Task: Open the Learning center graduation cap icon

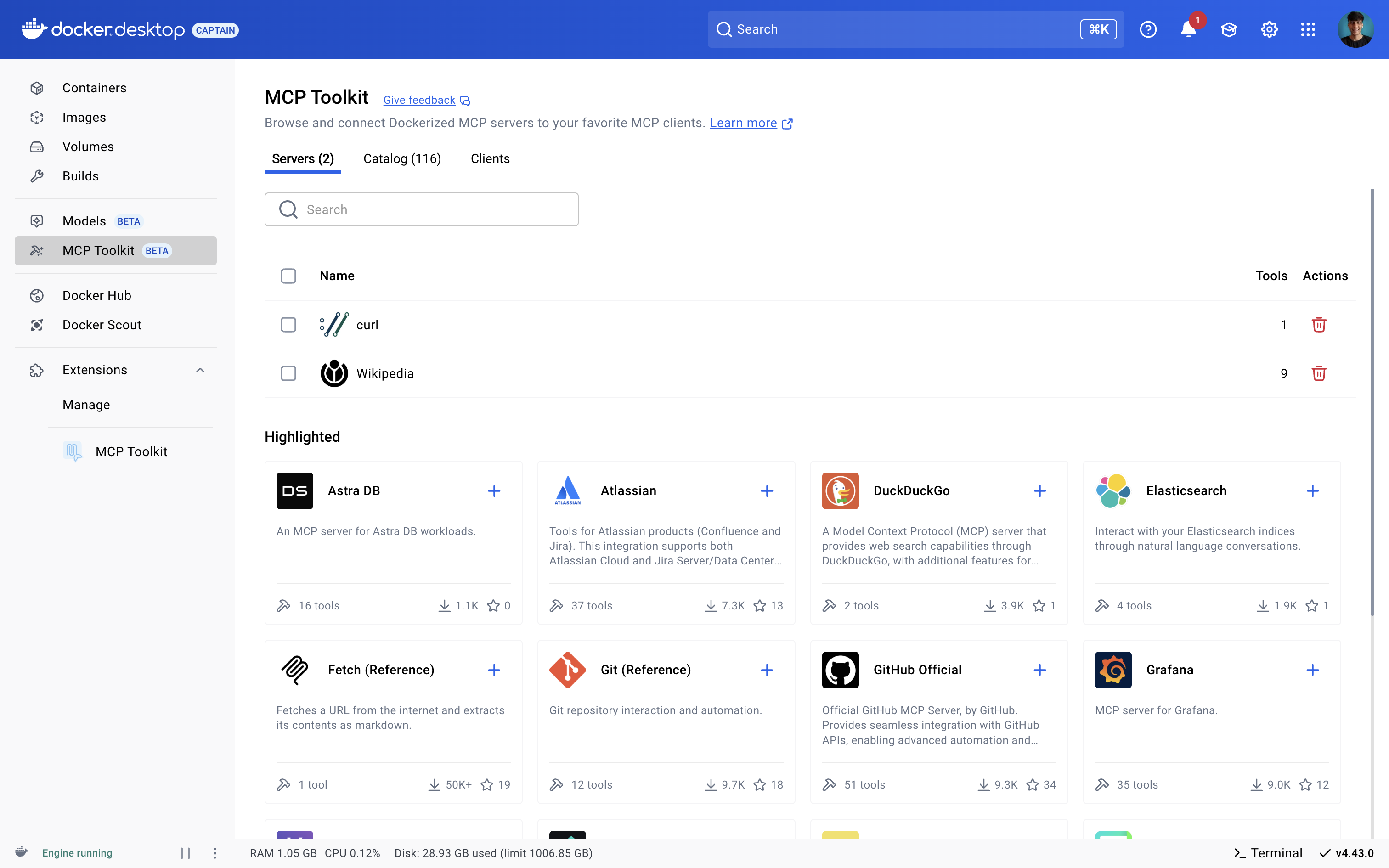Action: 1229,29
